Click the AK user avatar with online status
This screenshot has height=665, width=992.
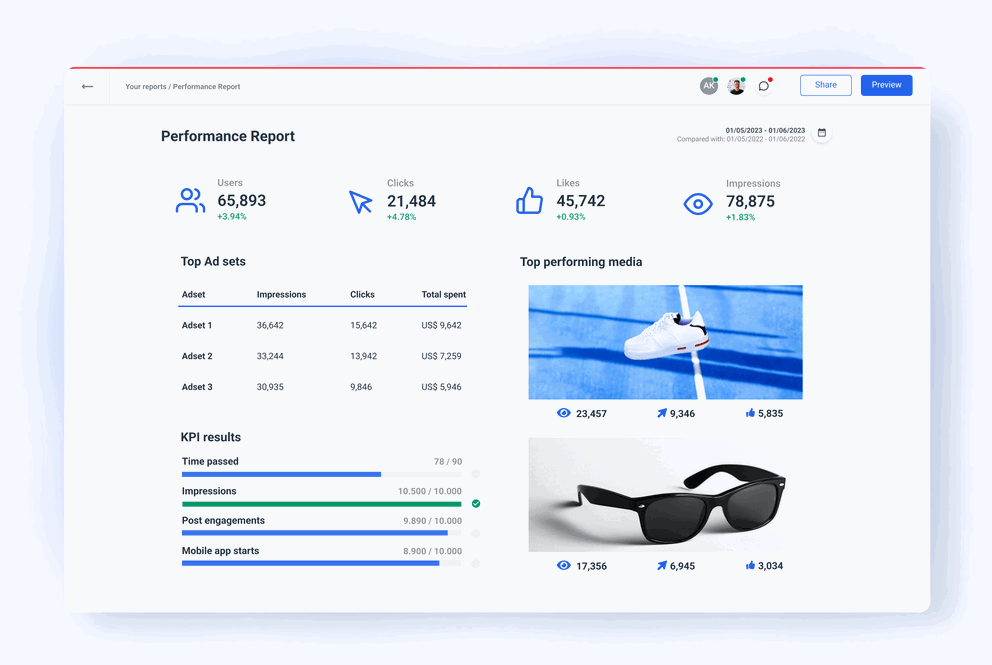pyautogui.click(x=709, y=85)
